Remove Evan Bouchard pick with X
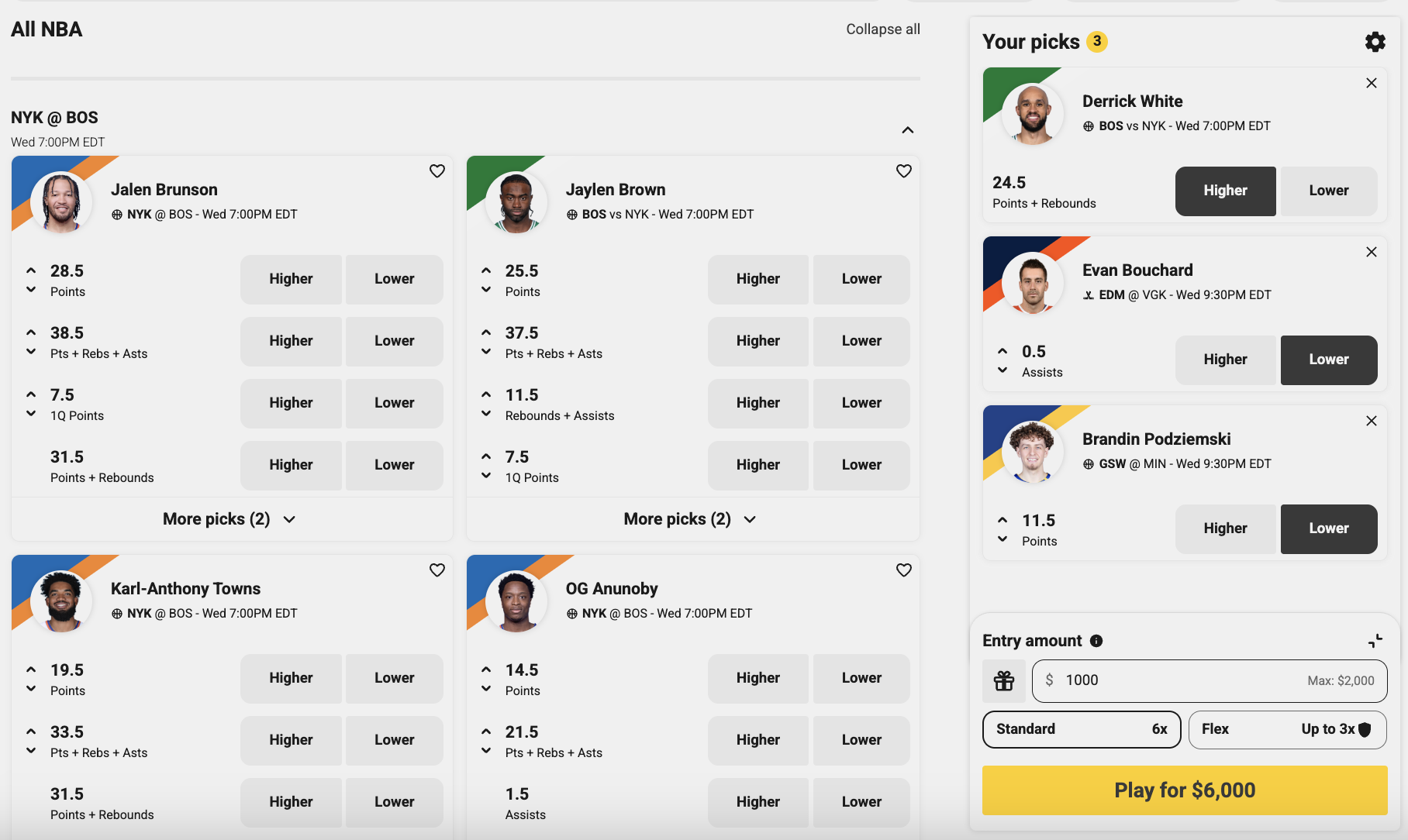Image resolution: width=1408 pixels, height=840 pixels. point(1372,252)
